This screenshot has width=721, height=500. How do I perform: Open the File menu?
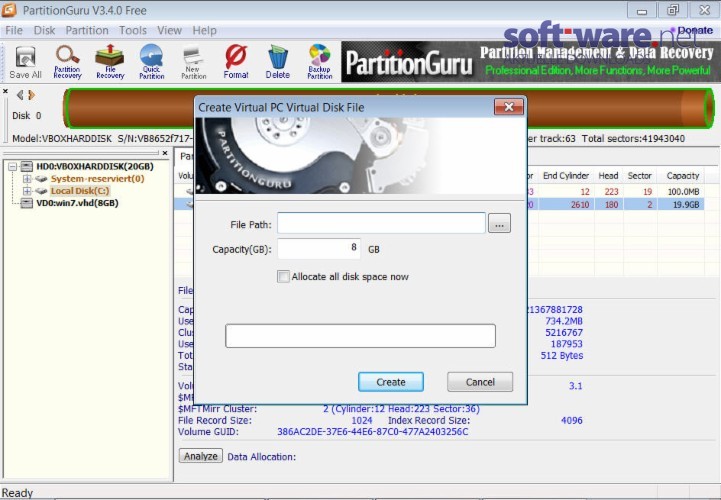click(14, 30)
